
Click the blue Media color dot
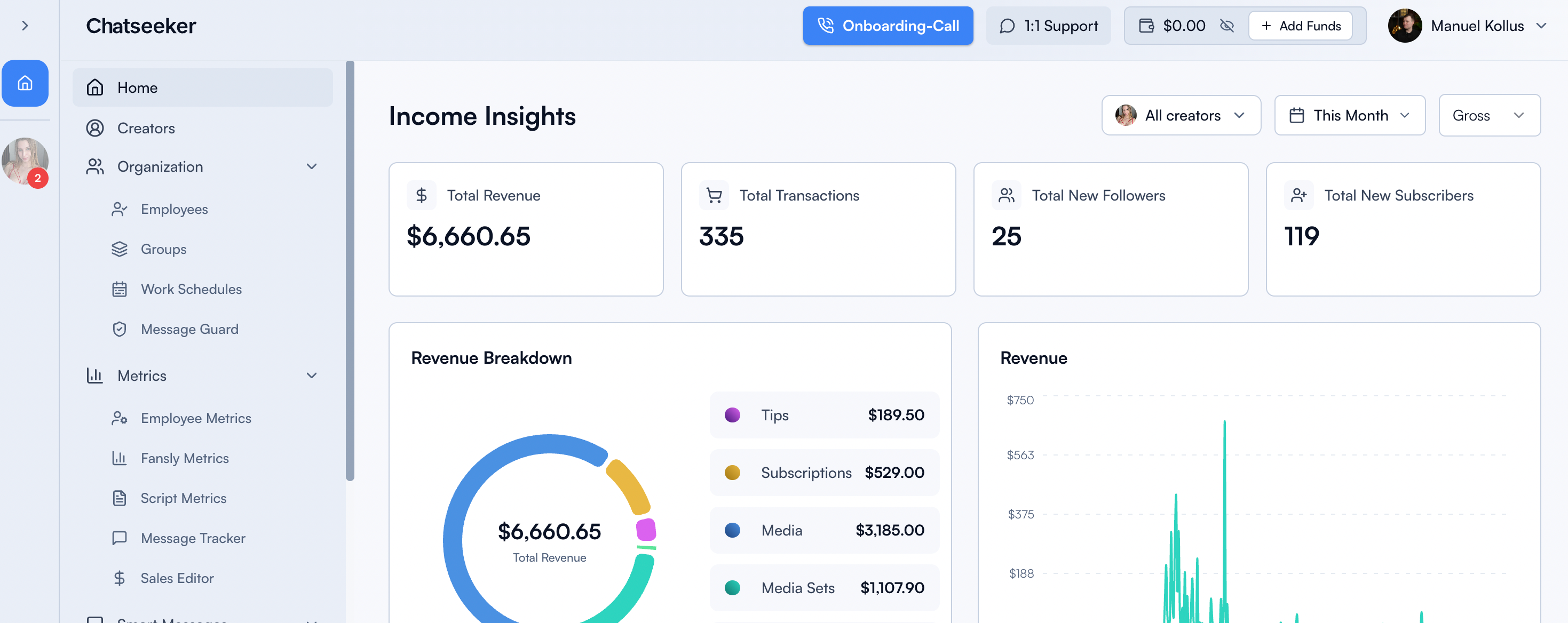coord(732,530)
